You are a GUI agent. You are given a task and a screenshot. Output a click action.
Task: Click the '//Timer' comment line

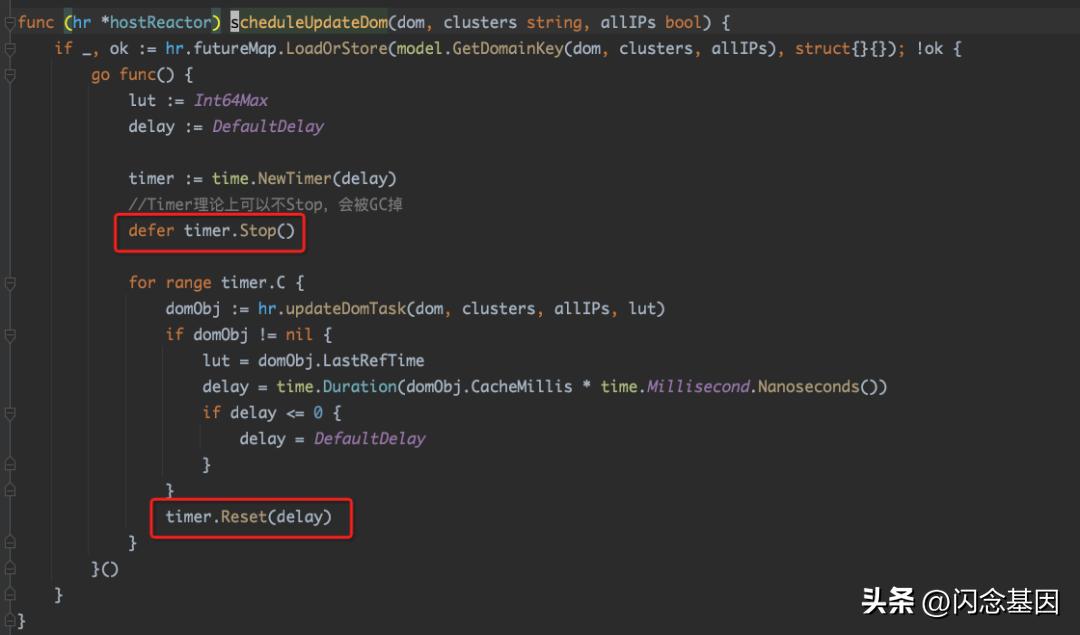tap(265, 205)
